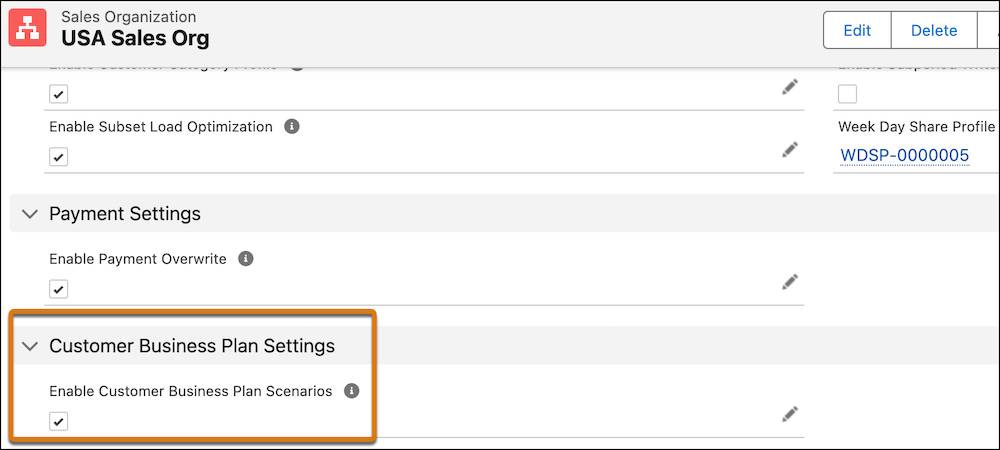Image resolution: width=1000 pixels, height=450 pixels.
Task: Collapse the Payment Settings section
Action: click(x=30, y=214)
